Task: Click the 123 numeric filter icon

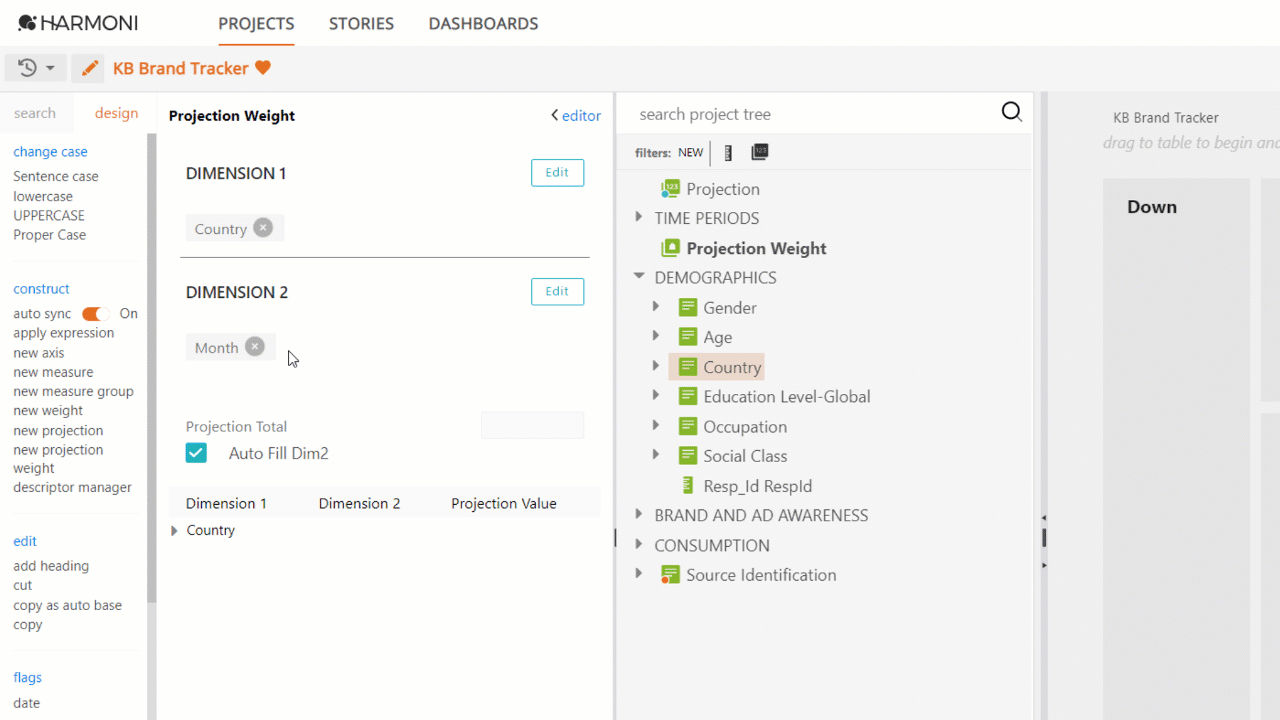Action: pos(760,152)
